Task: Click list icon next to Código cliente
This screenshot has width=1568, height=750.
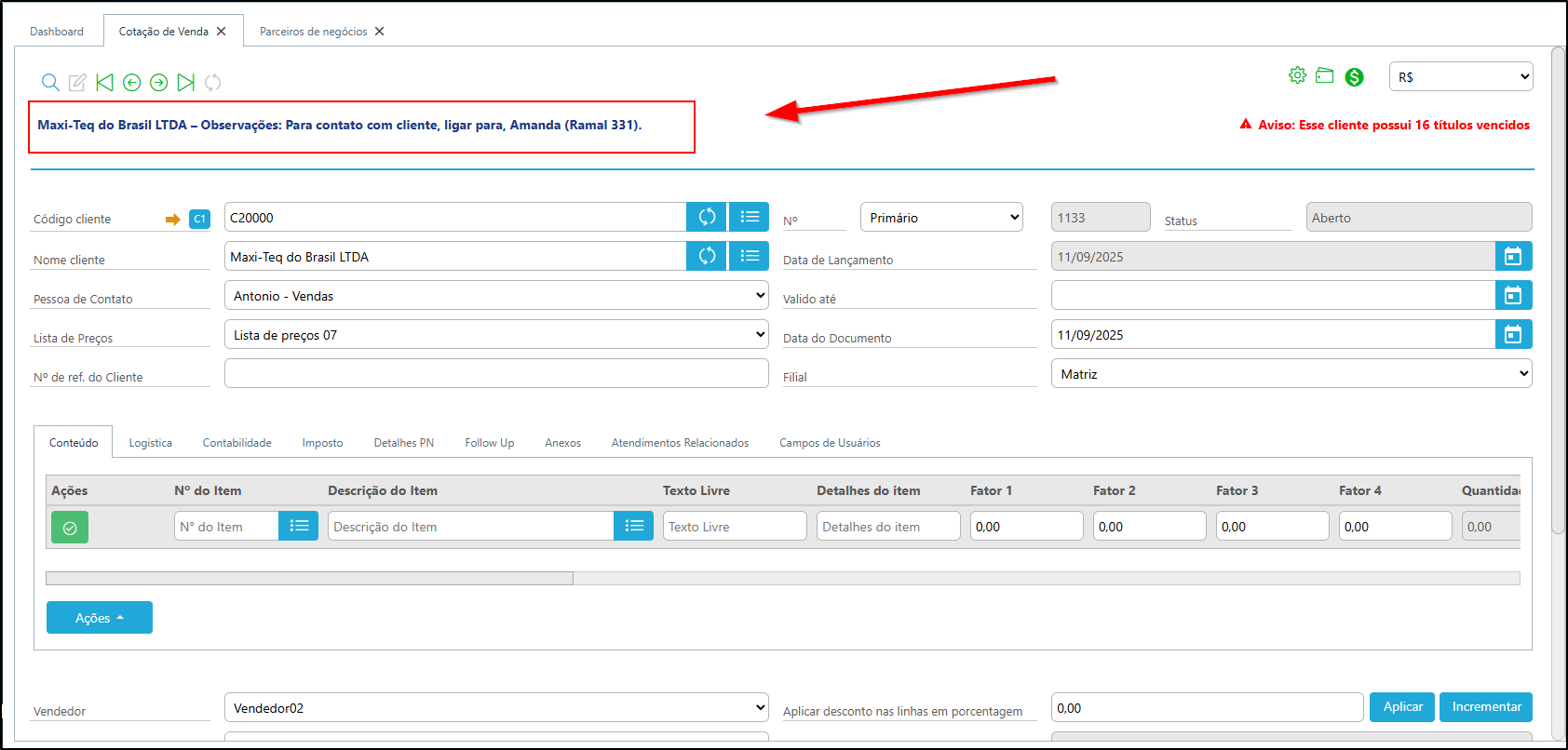Action: pos(749,217)
